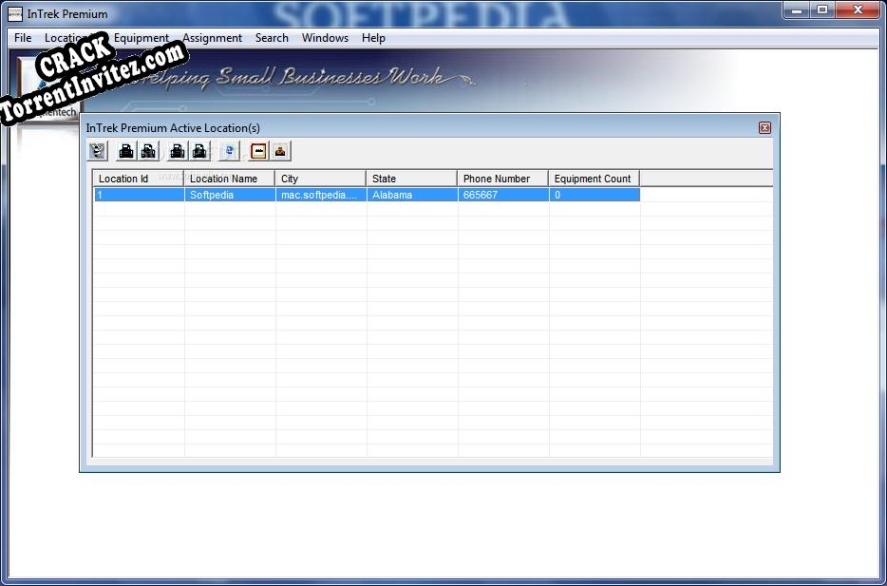The image size is (887, 586).
Task: Click the third printer-style toolbar icon
Action: point(178,151)
